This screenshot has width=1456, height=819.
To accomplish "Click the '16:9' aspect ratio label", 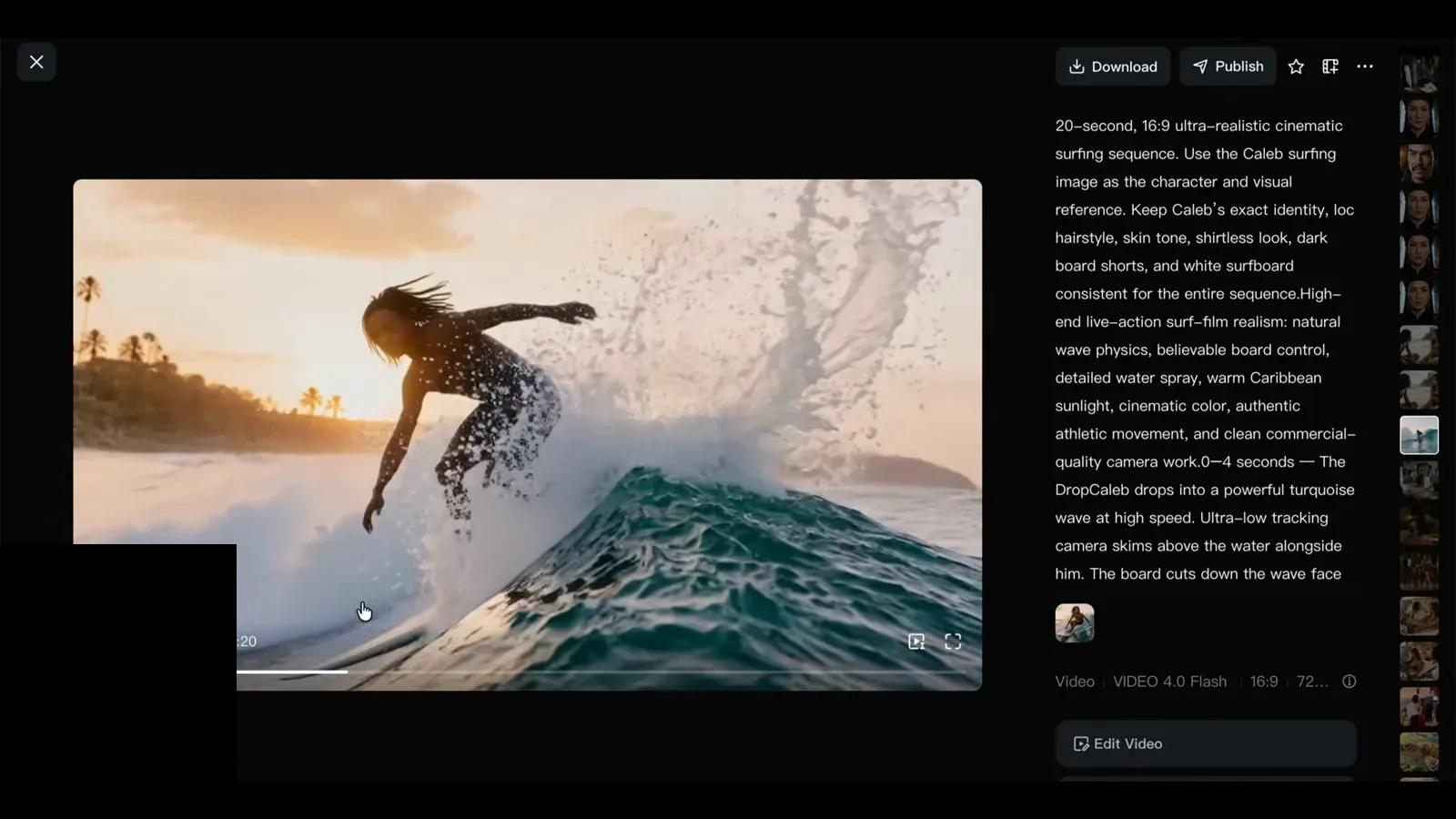I will click(x=1264, y=682).
